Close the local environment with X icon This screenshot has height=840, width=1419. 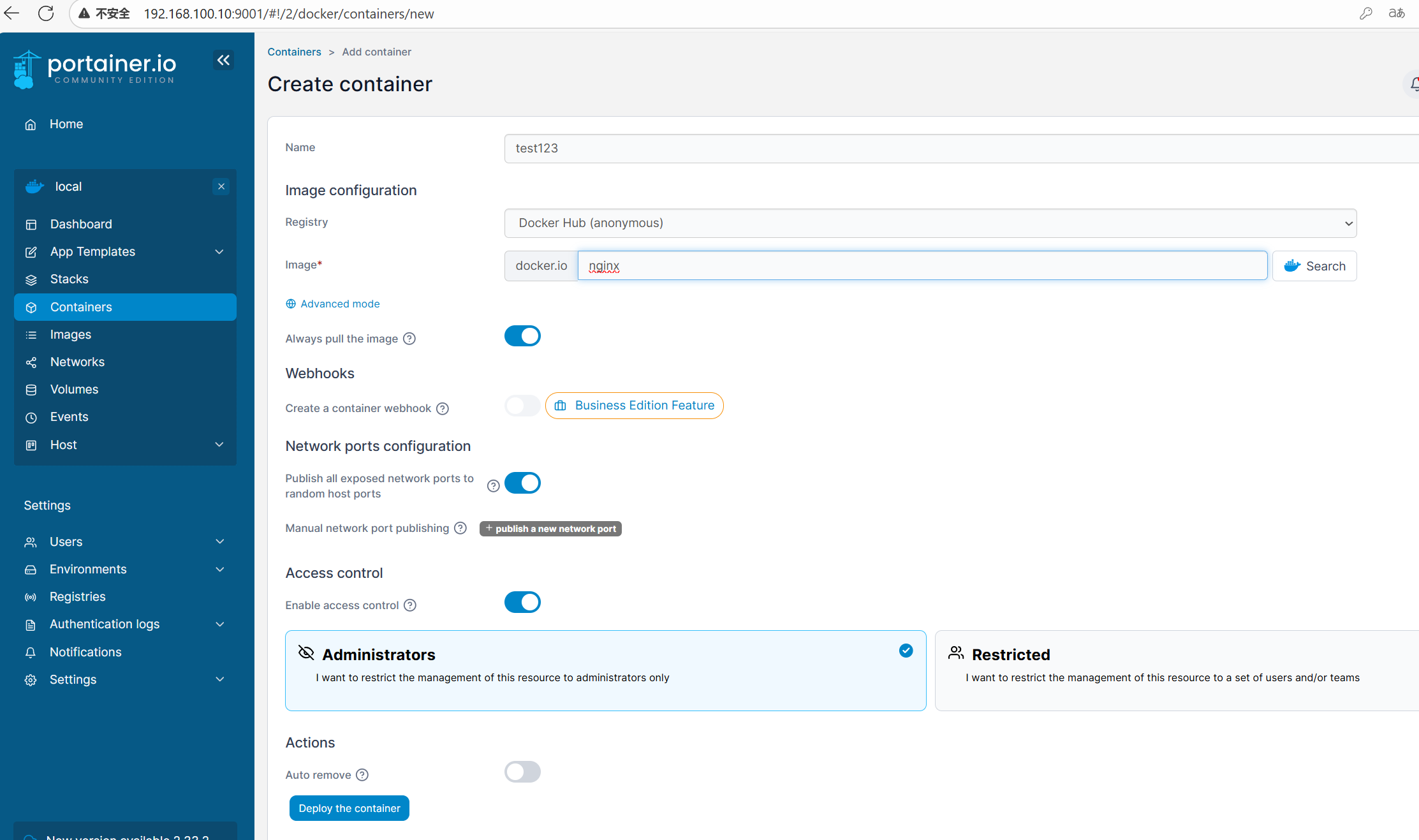click(x=221, y=187)
